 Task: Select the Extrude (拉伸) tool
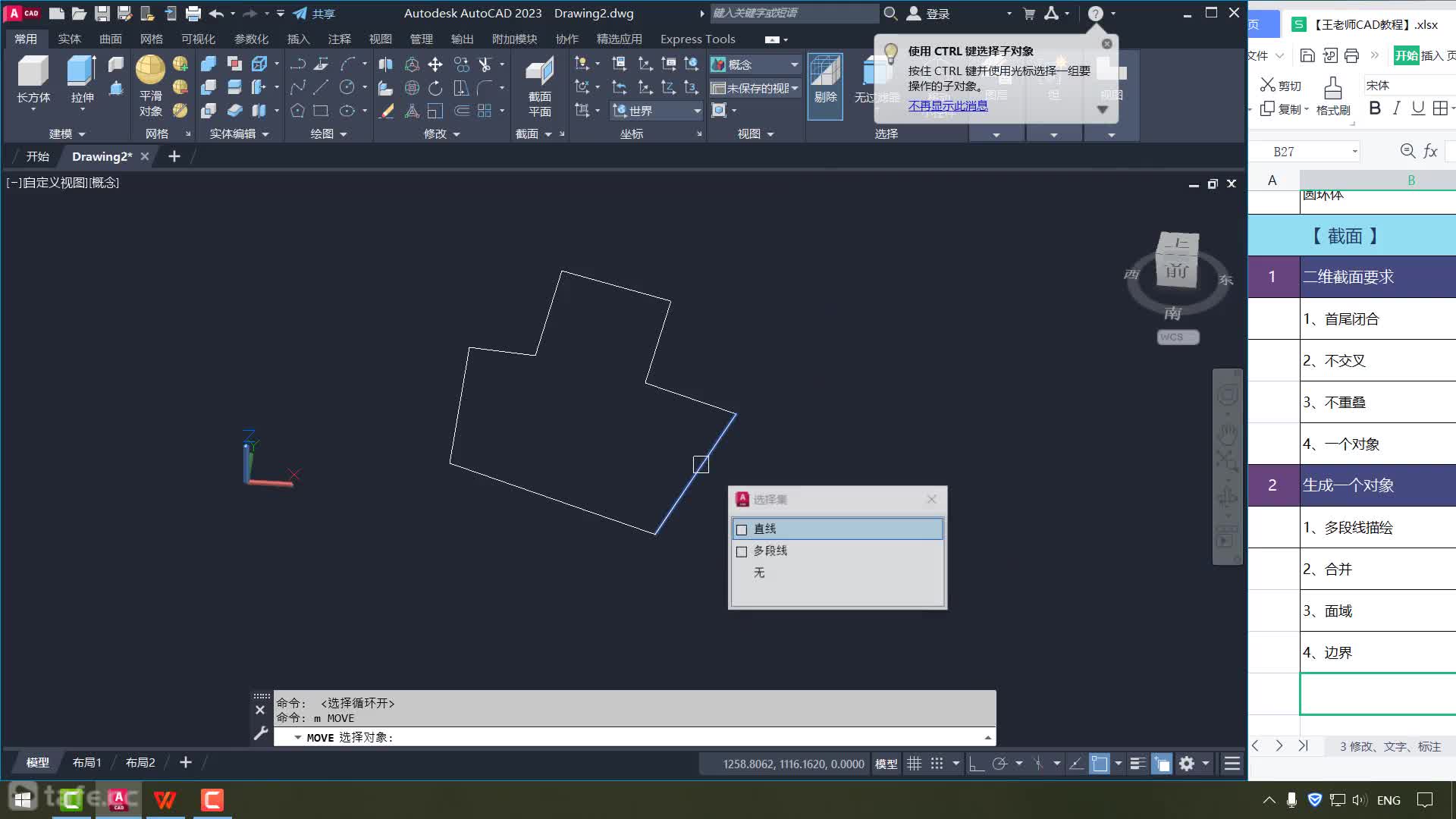pos(82,78)
